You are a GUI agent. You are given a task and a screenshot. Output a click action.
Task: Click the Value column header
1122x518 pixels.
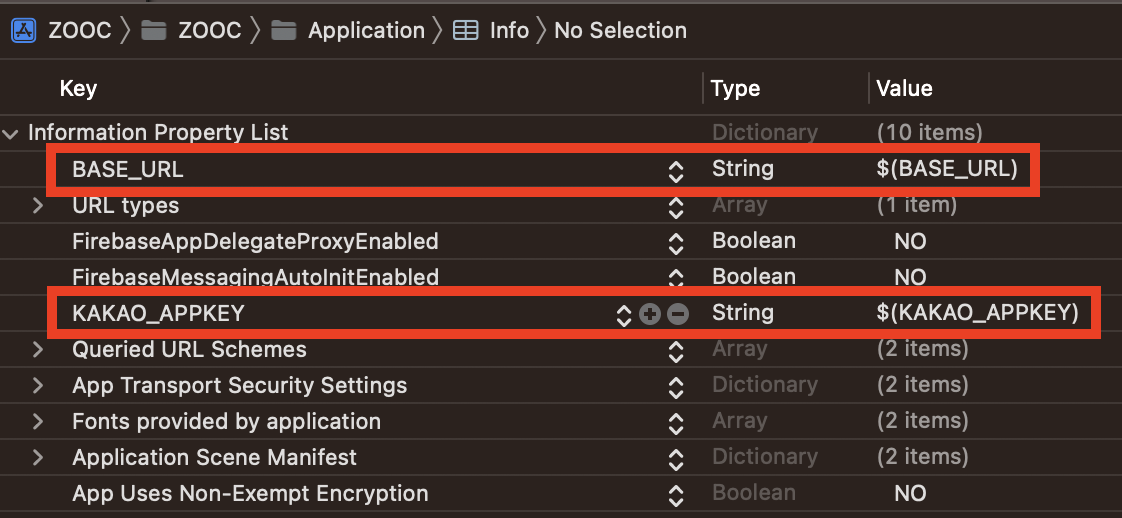[904, 89]
